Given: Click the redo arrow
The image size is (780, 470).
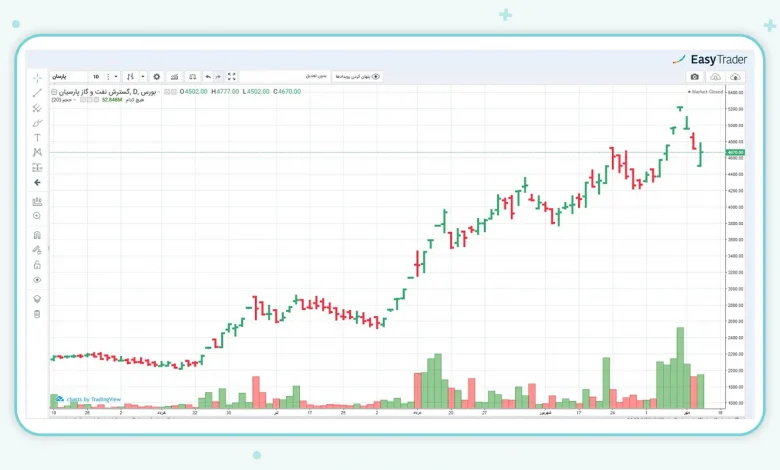Looking at the screenshot, I should coord(218,77).
